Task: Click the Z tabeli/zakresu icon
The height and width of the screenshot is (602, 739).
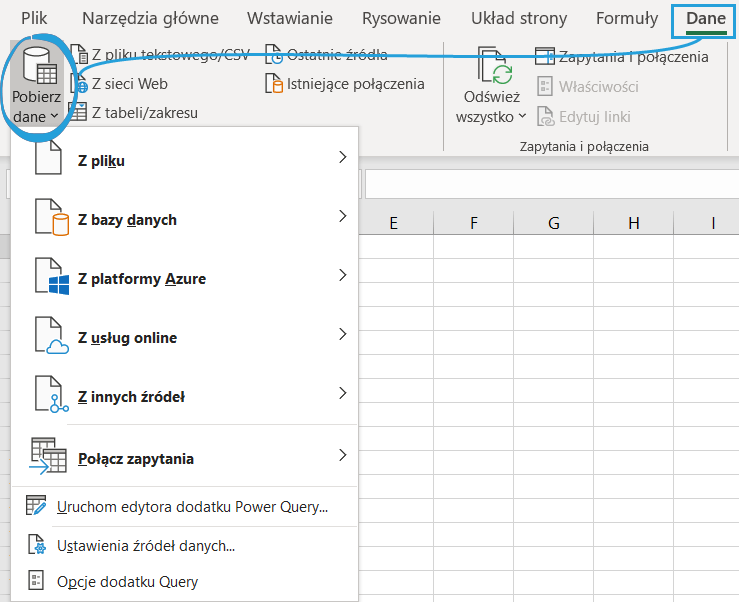Action: click(x=78, y=113)
